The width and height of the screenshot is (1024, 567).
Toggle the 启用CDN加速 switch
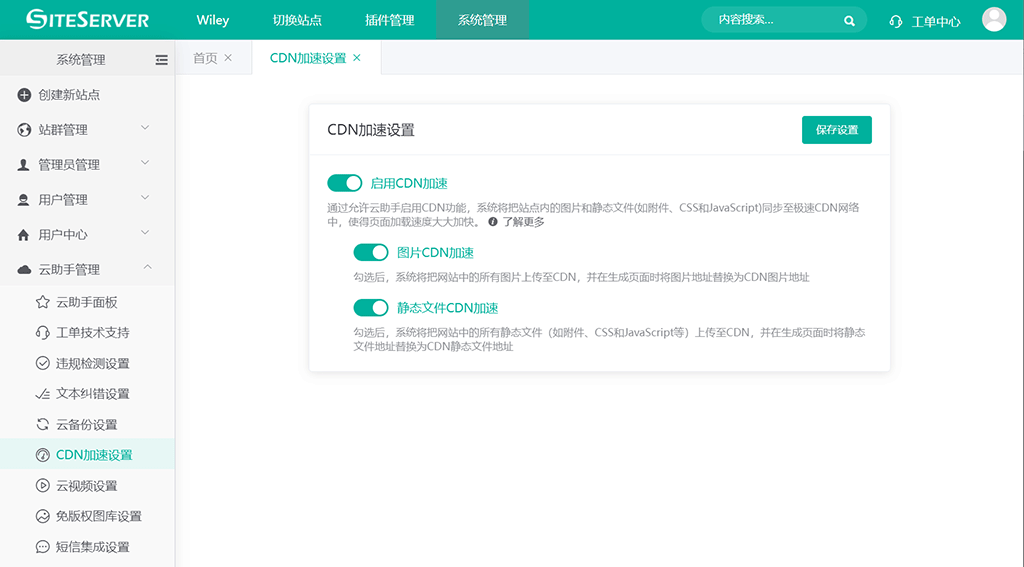click(344, 183)
